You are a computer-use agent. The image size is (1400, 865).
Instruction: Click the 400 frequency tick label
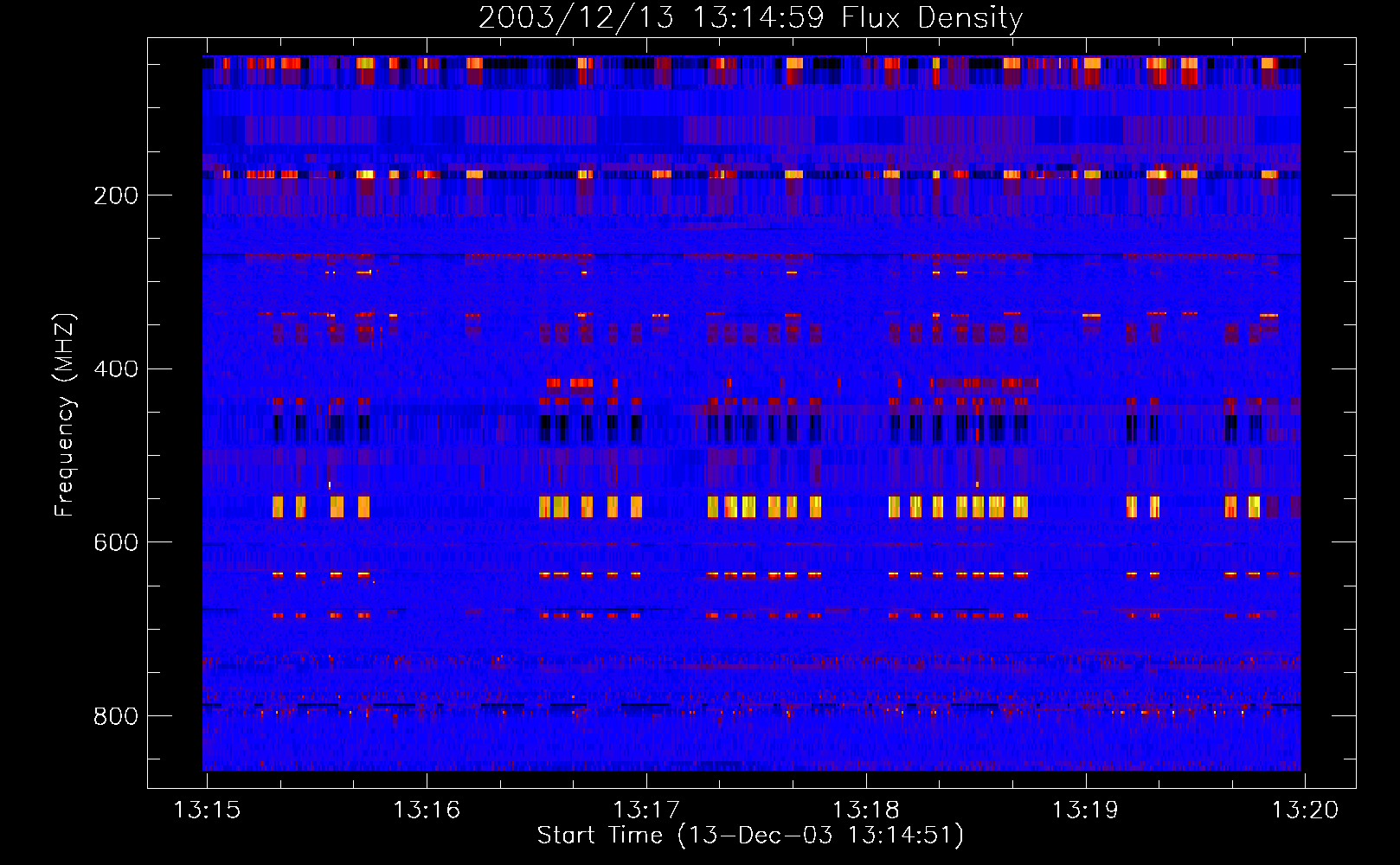coord(116,369)
